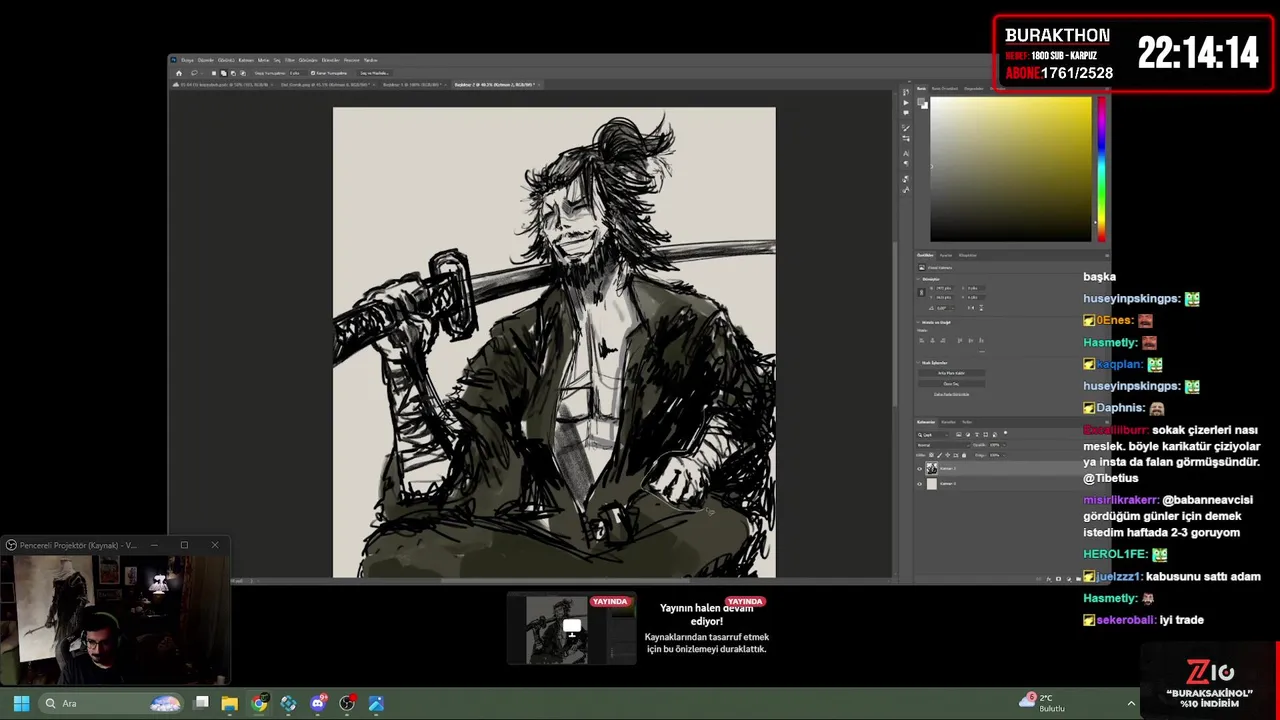Open Chrome from the taskbar
This screenshot has height=720, width=1280.
click(260, 703)
